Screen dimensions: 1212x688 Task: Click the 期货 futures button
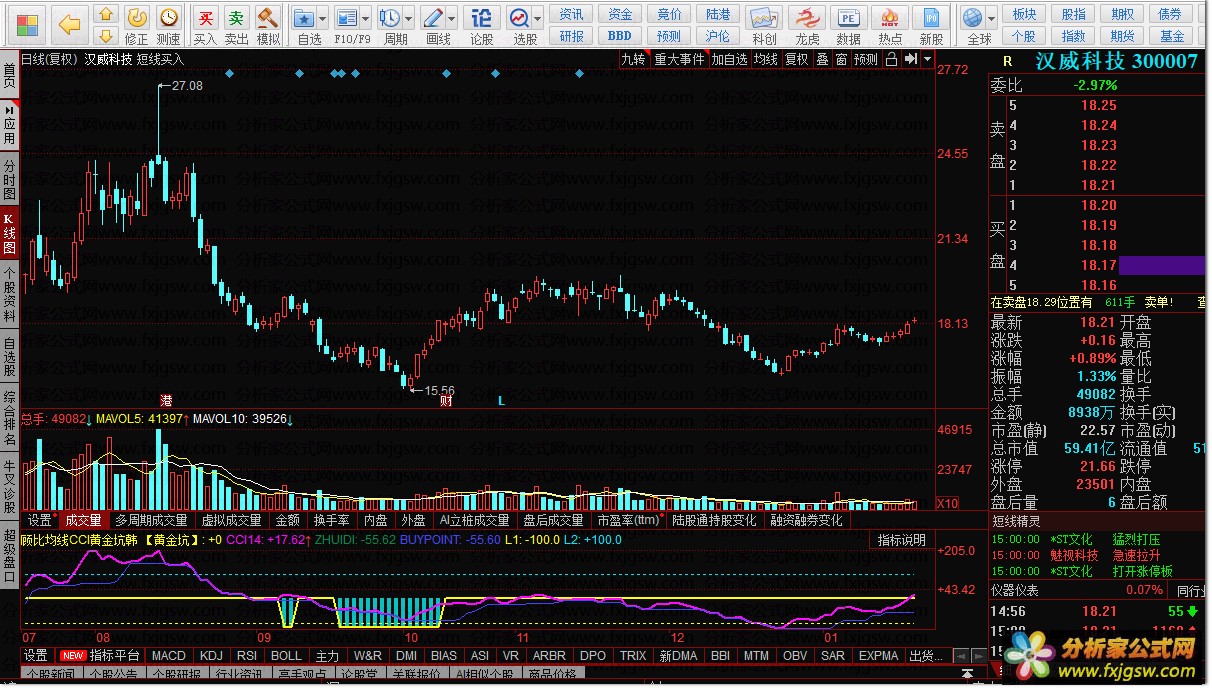tap(1122, 35)
